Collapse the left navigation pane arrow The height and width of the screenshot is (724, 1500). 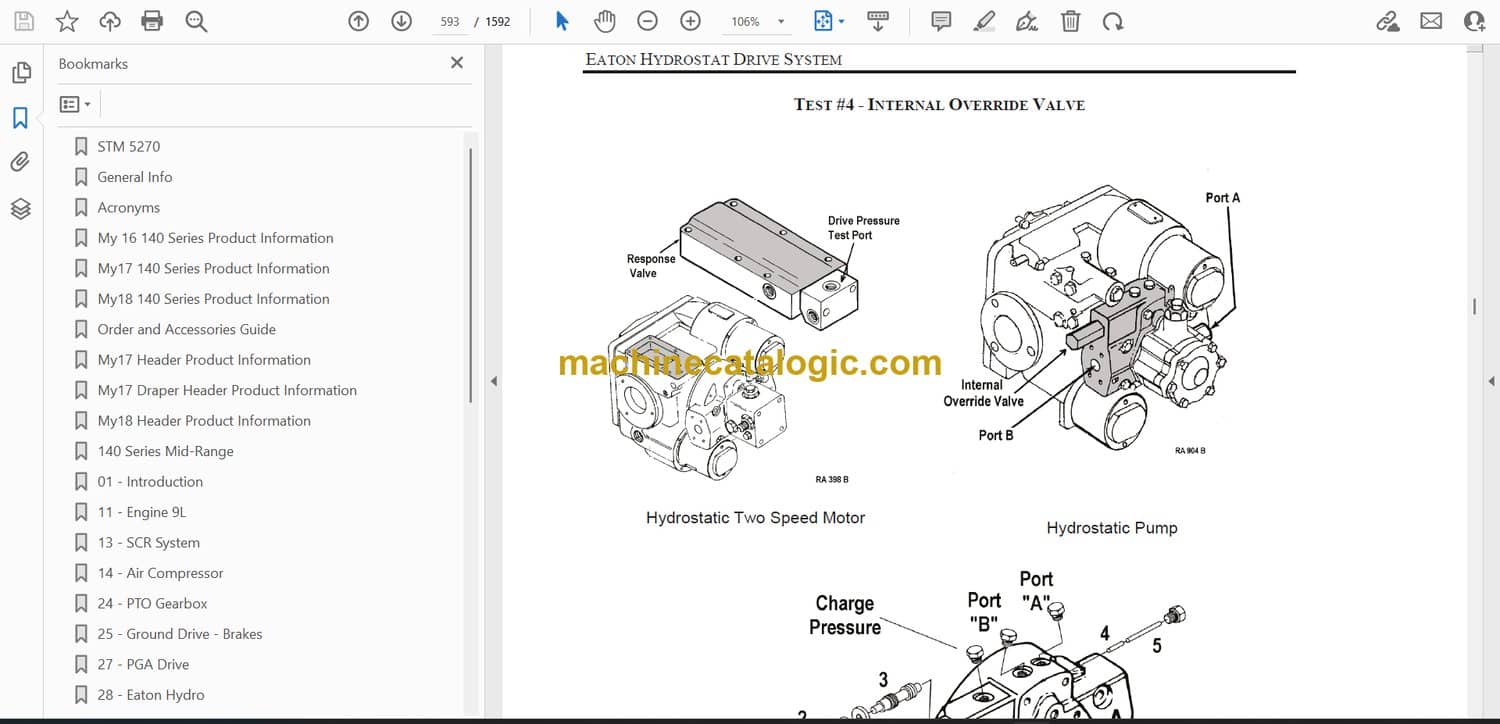[492, 381]
